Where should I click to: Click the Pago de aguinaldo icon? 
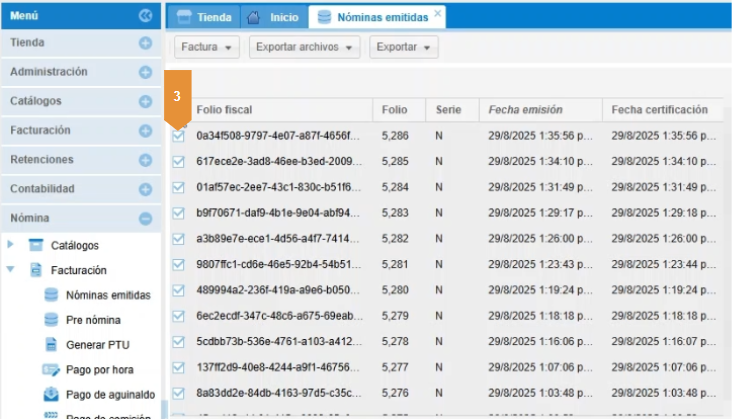point(52,394)
